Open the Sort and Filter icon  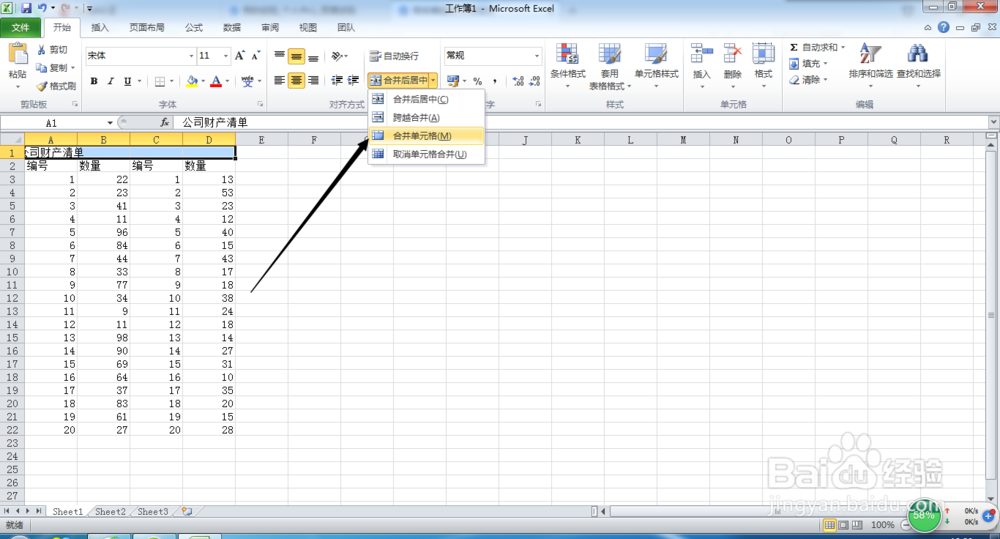click(x=870, y=54)
